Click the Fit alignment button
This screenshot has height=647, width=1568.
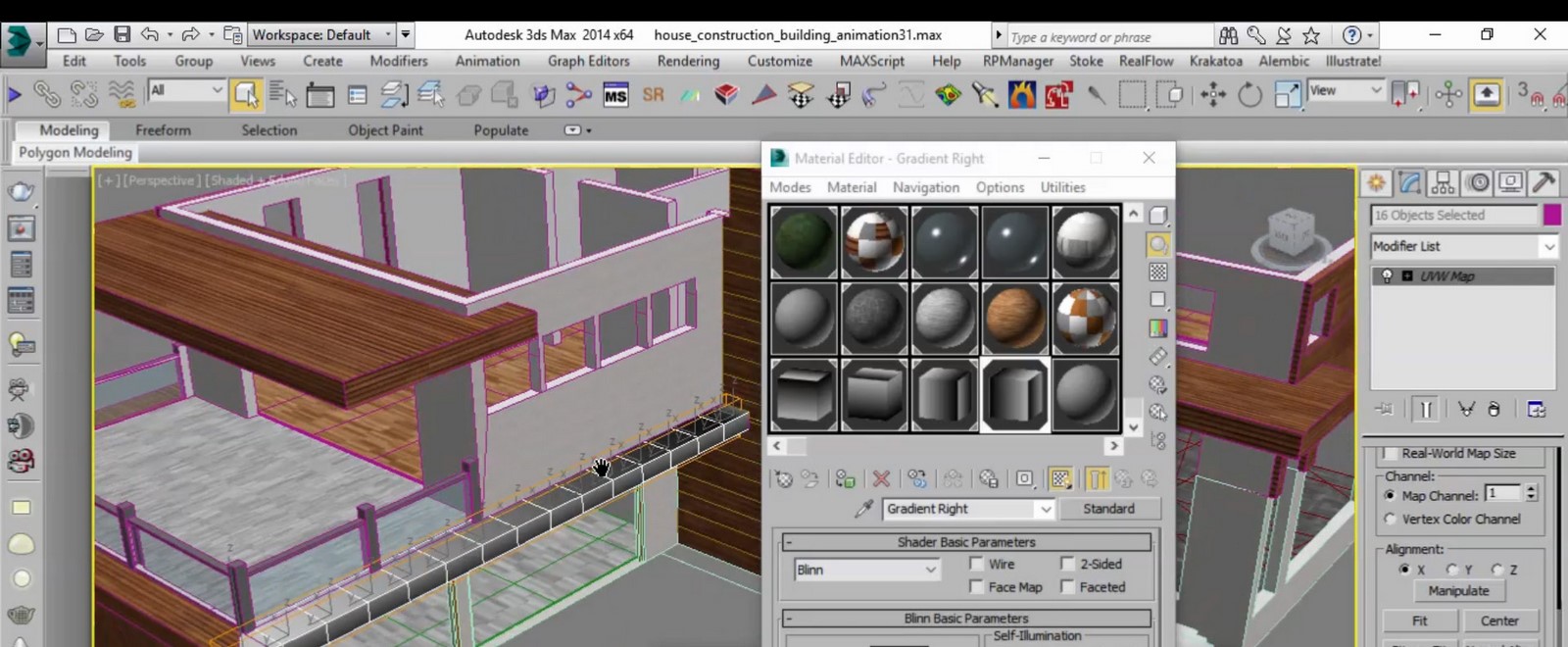[x=1419, y=622]
